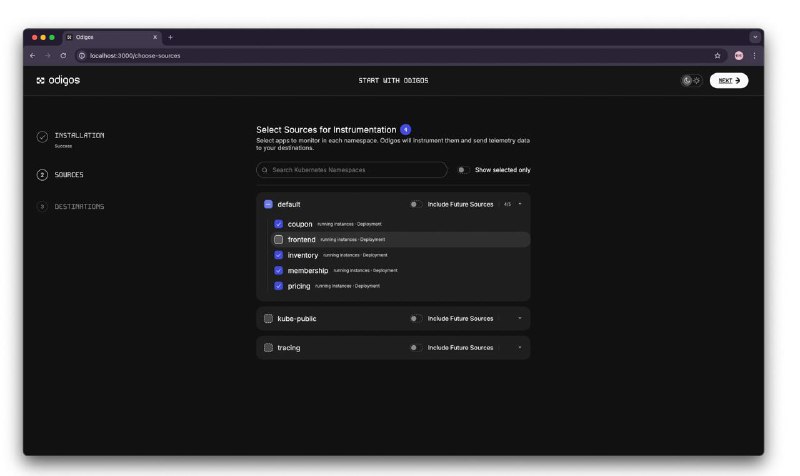Open the browser three-dot menu

tap(754, 56)
